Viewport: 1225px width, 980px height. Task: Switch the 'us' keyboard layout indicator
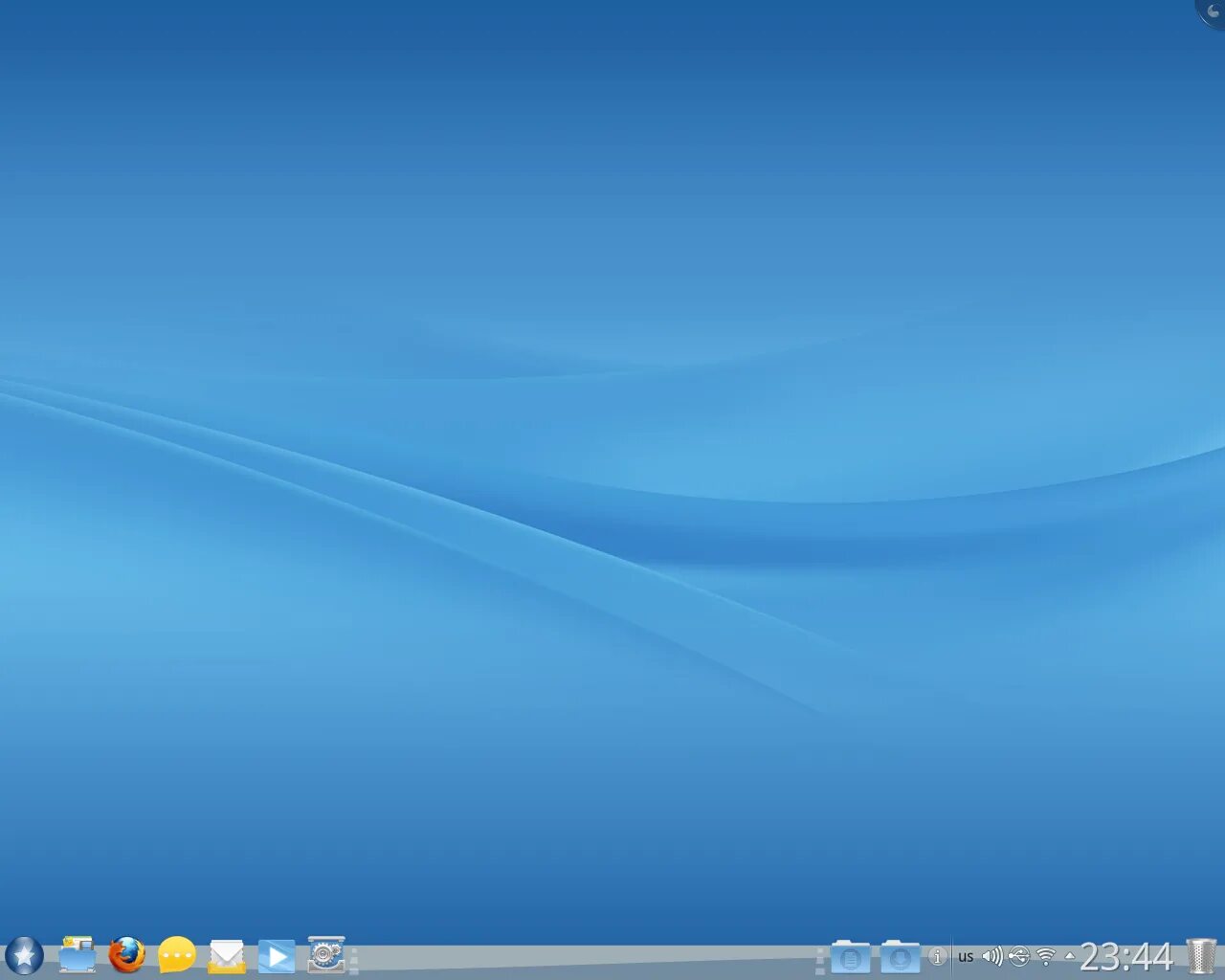click(x=966, y=956)
